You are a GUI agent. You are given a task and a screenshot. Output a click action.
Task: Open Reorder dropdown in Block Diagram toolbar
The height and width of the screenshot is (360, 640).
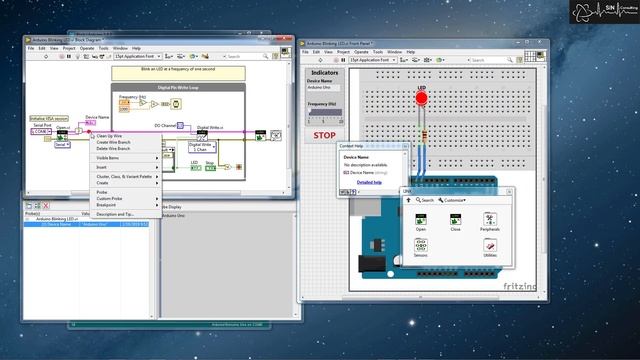click(x=193, y=56)
